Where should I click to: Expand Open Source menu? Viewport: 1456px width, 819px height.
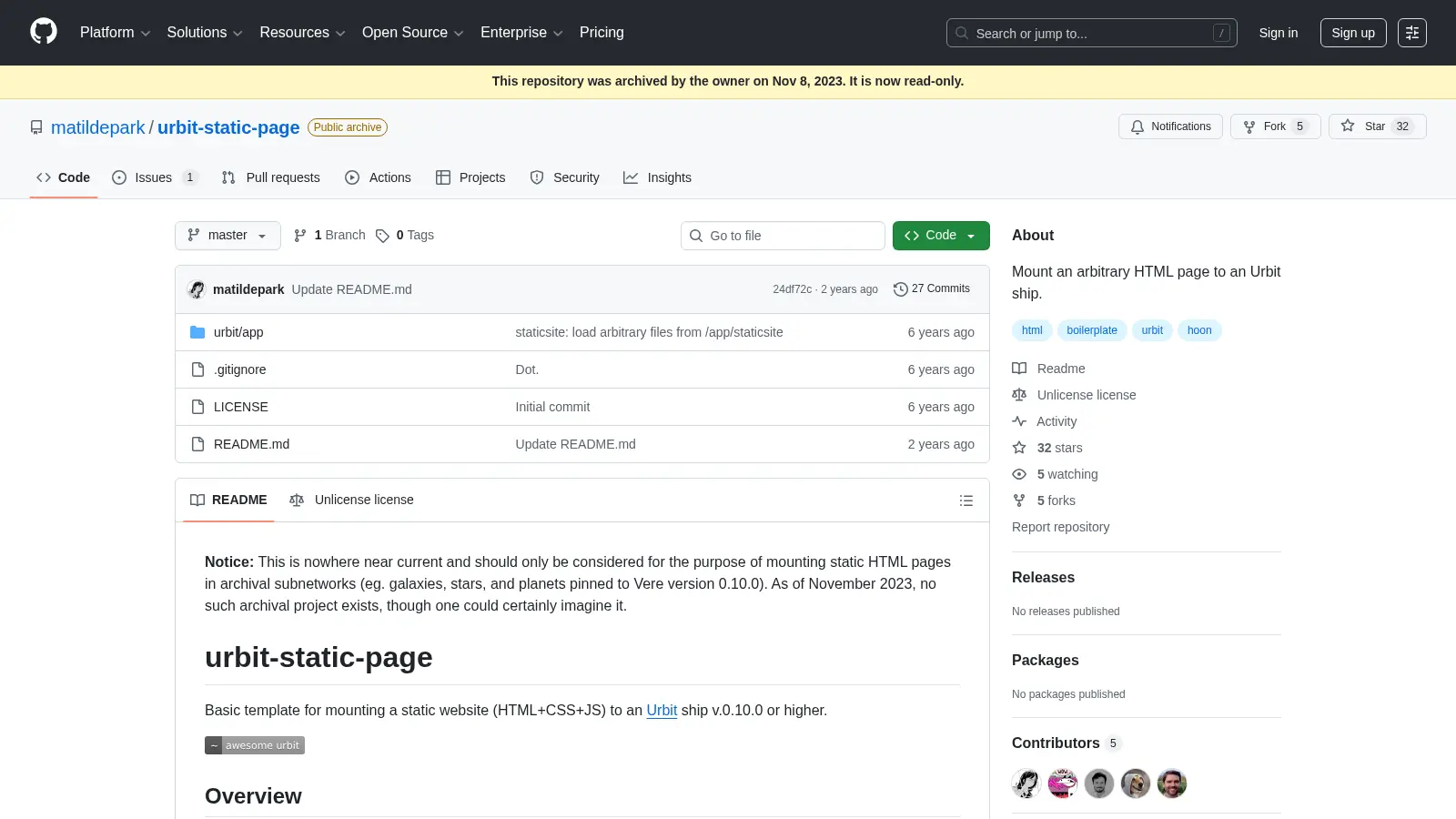[x=412, y=33]
